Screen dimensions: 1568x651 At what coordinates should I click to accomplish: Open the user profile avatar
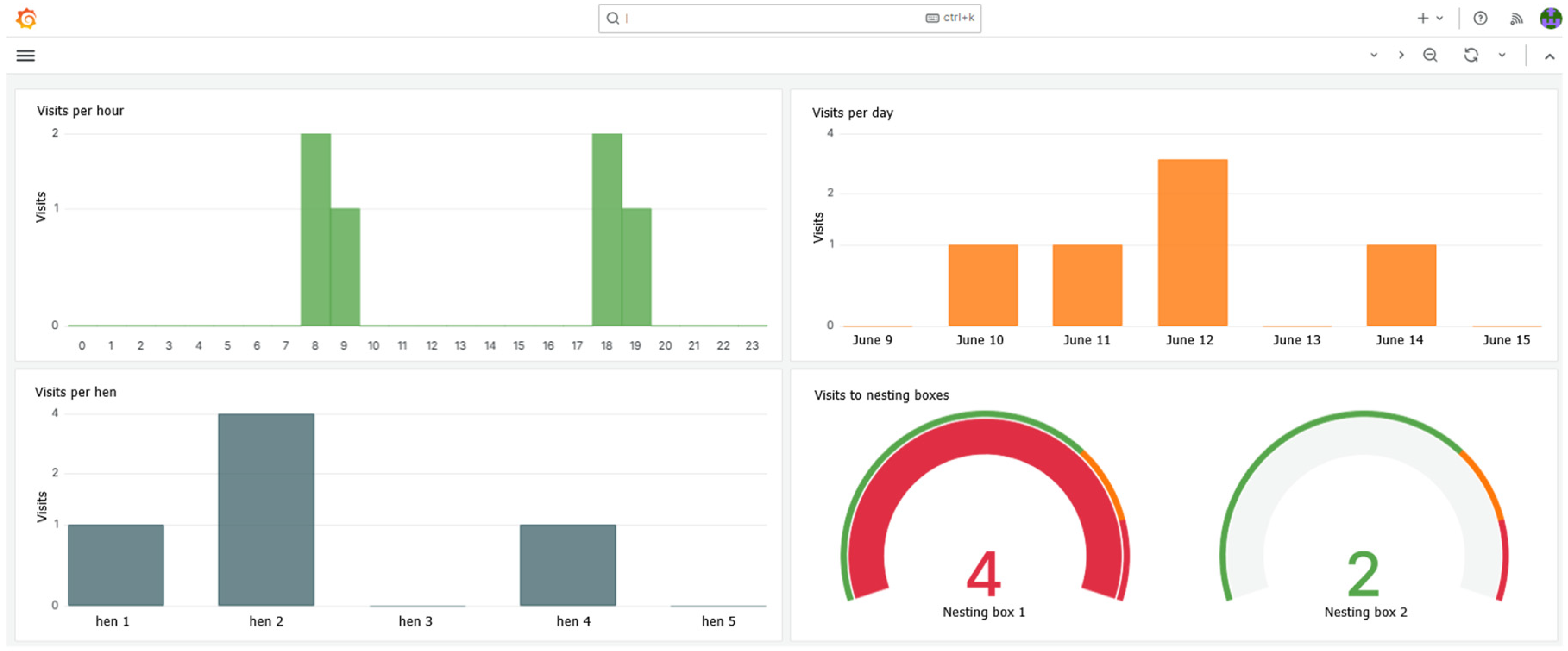(1550, 18)
